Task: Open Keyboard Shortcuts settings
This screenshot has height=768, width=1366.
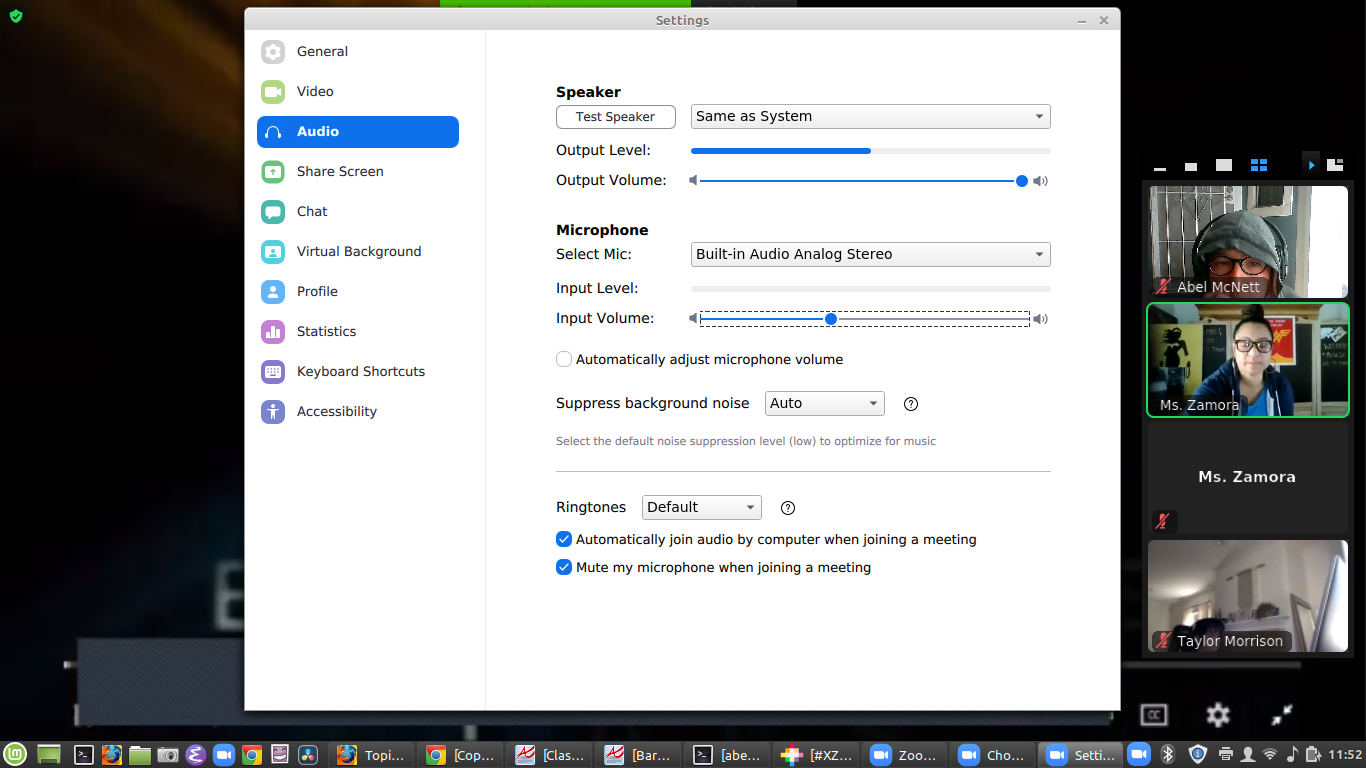Action: (357, 372)
